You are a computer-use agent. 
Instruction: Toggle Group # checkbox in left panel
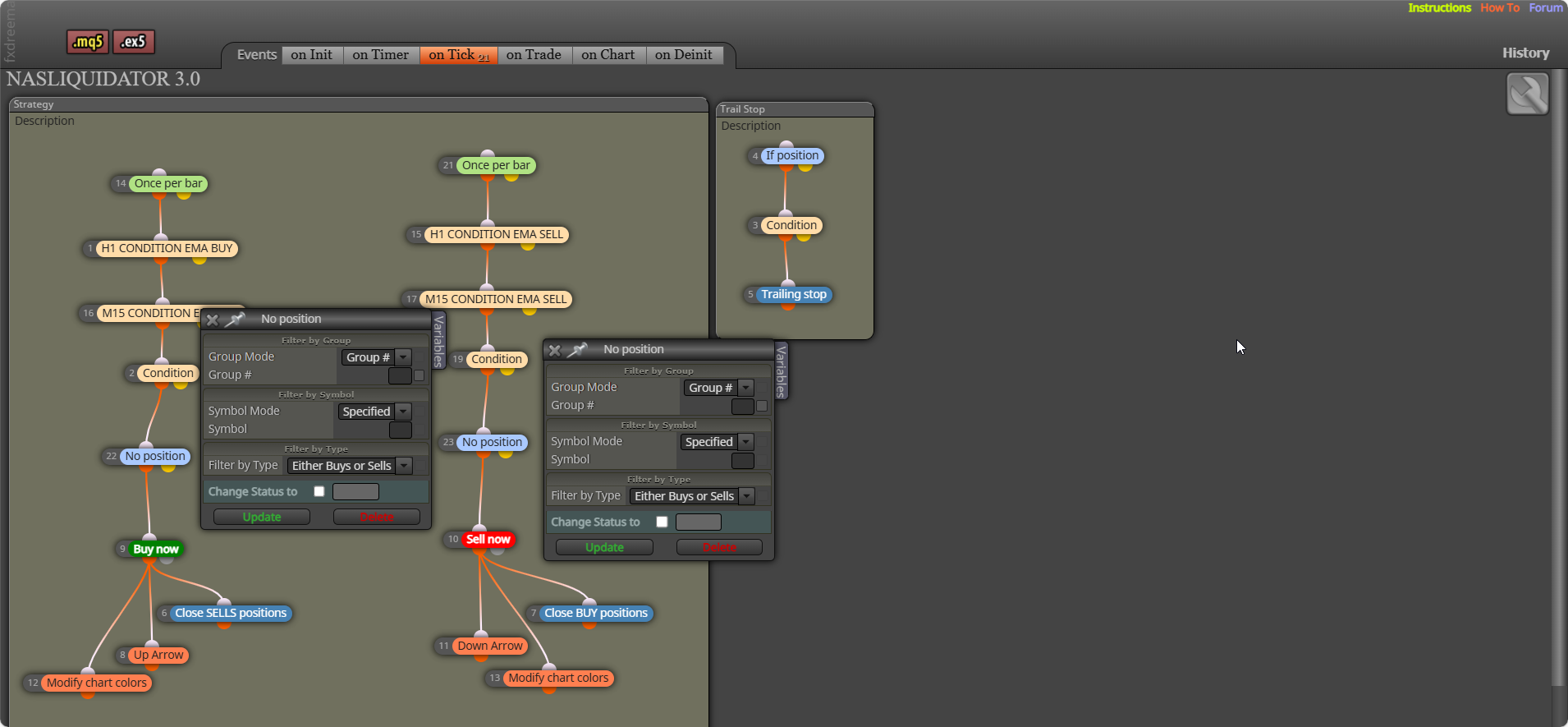[420, 375]
